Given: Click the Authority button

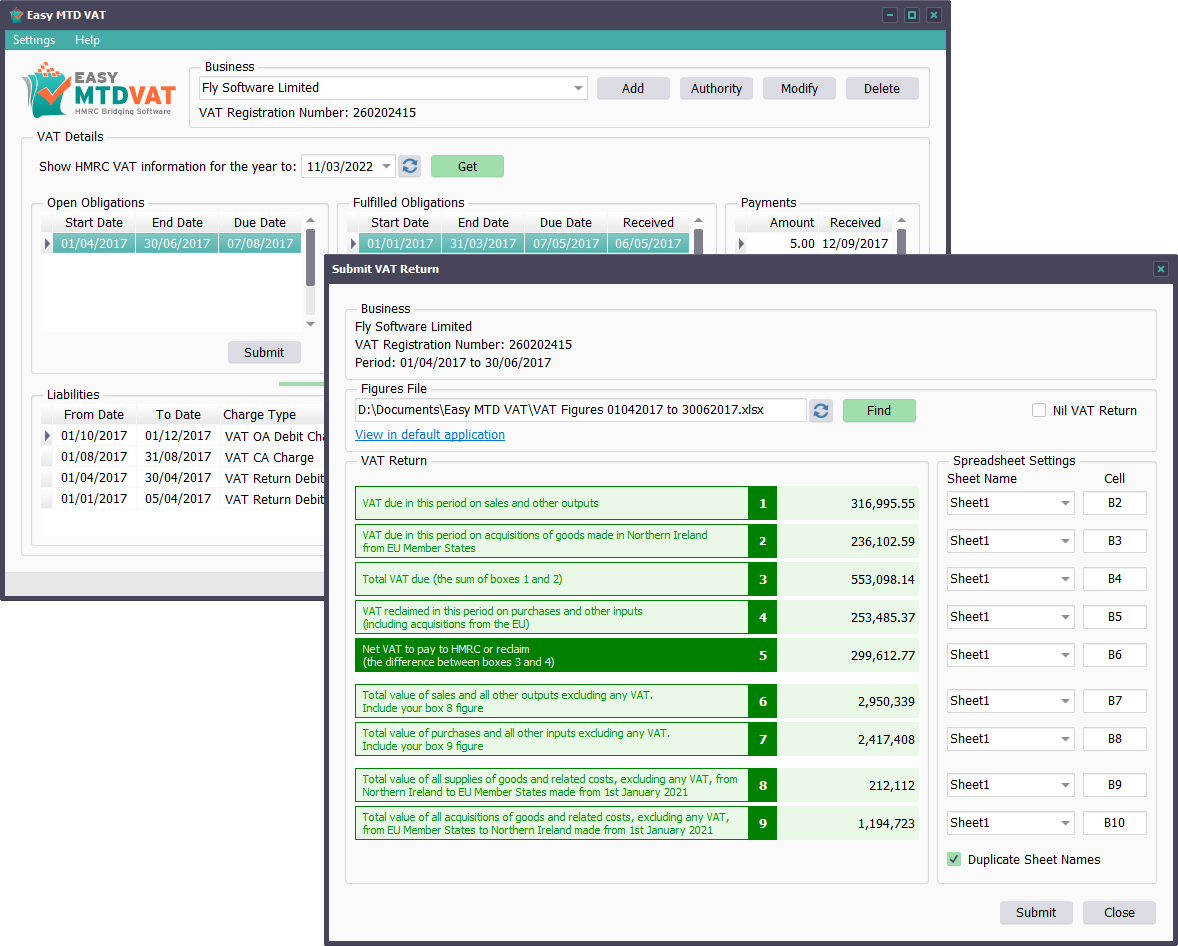Looking at the screenshot, I should [x=716, y=88].
